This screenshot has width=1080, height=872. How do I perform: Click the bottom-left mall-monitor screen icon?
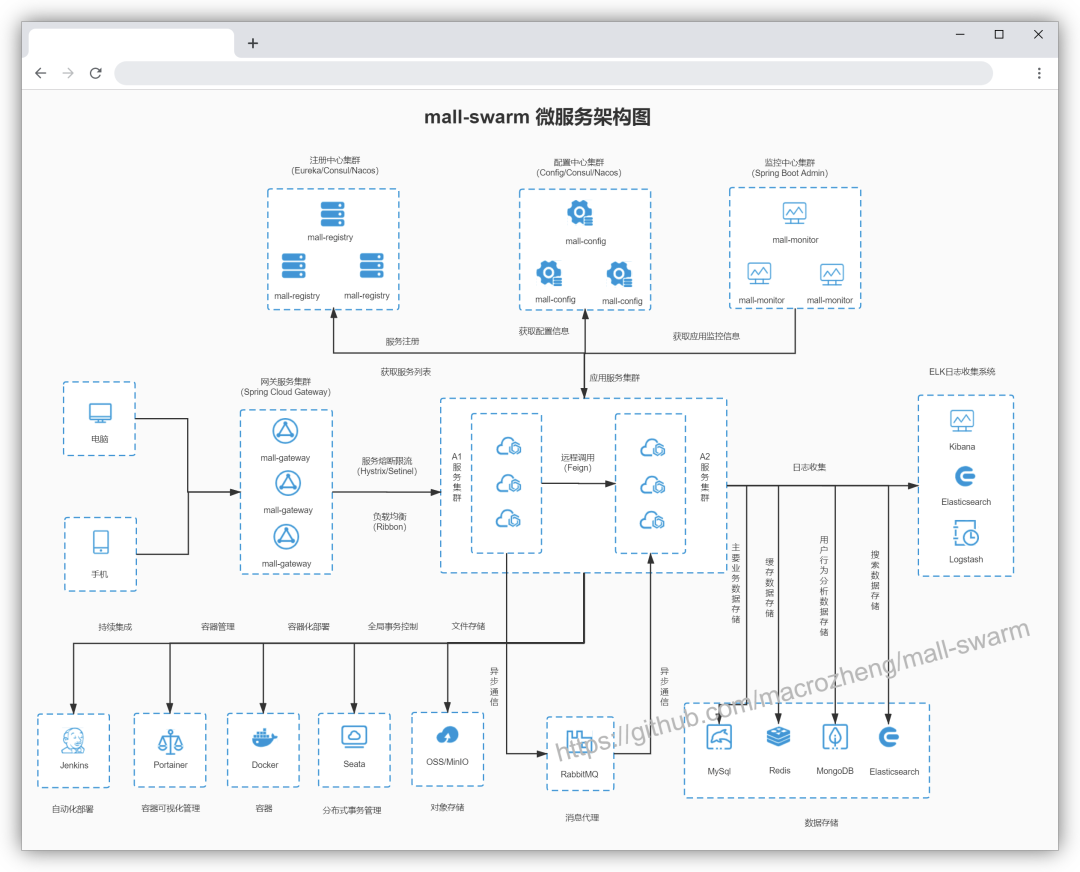[759, 273]
